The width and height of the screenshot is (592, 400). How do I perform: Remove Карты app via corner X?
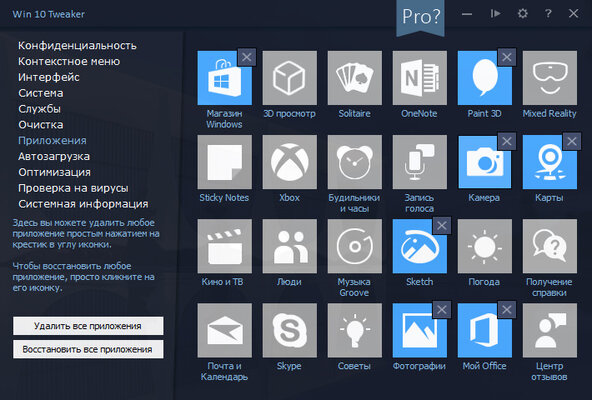[x=572, y=141]
